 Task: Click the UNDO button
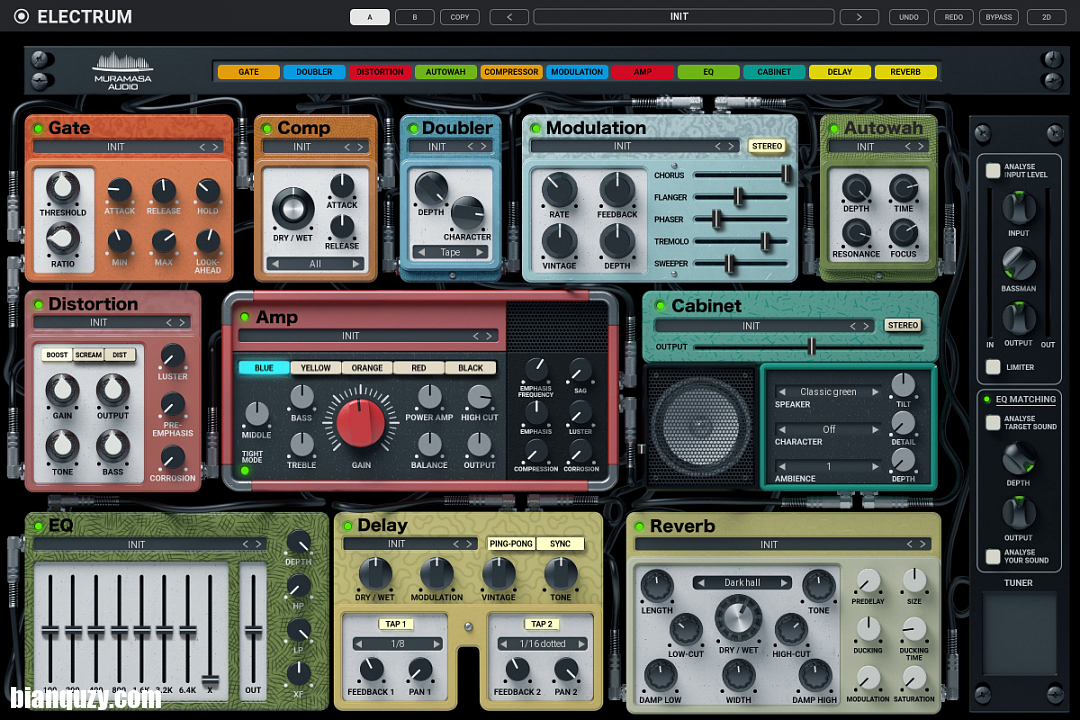click(x=908, y=17)
